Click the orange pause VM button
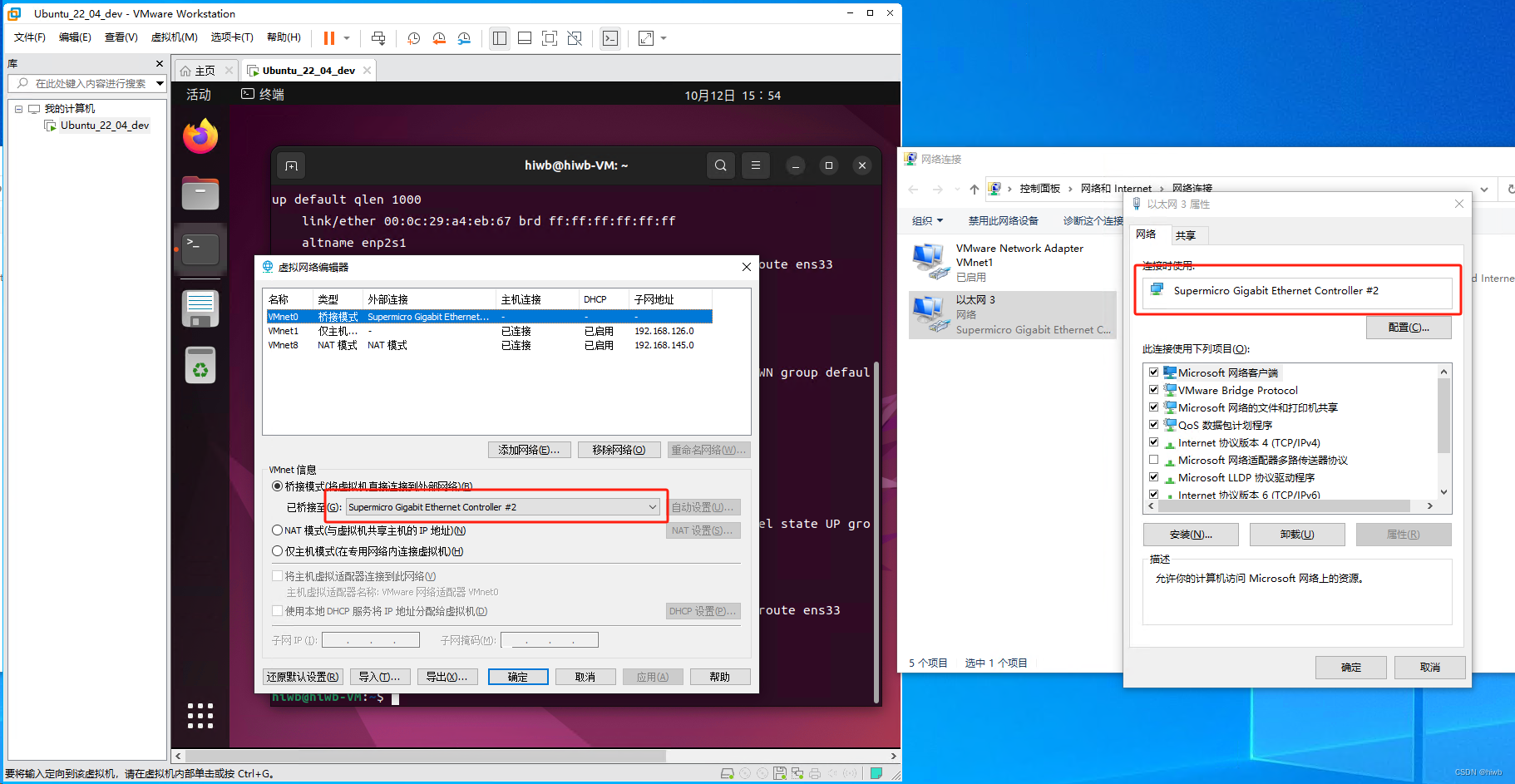 329,38
